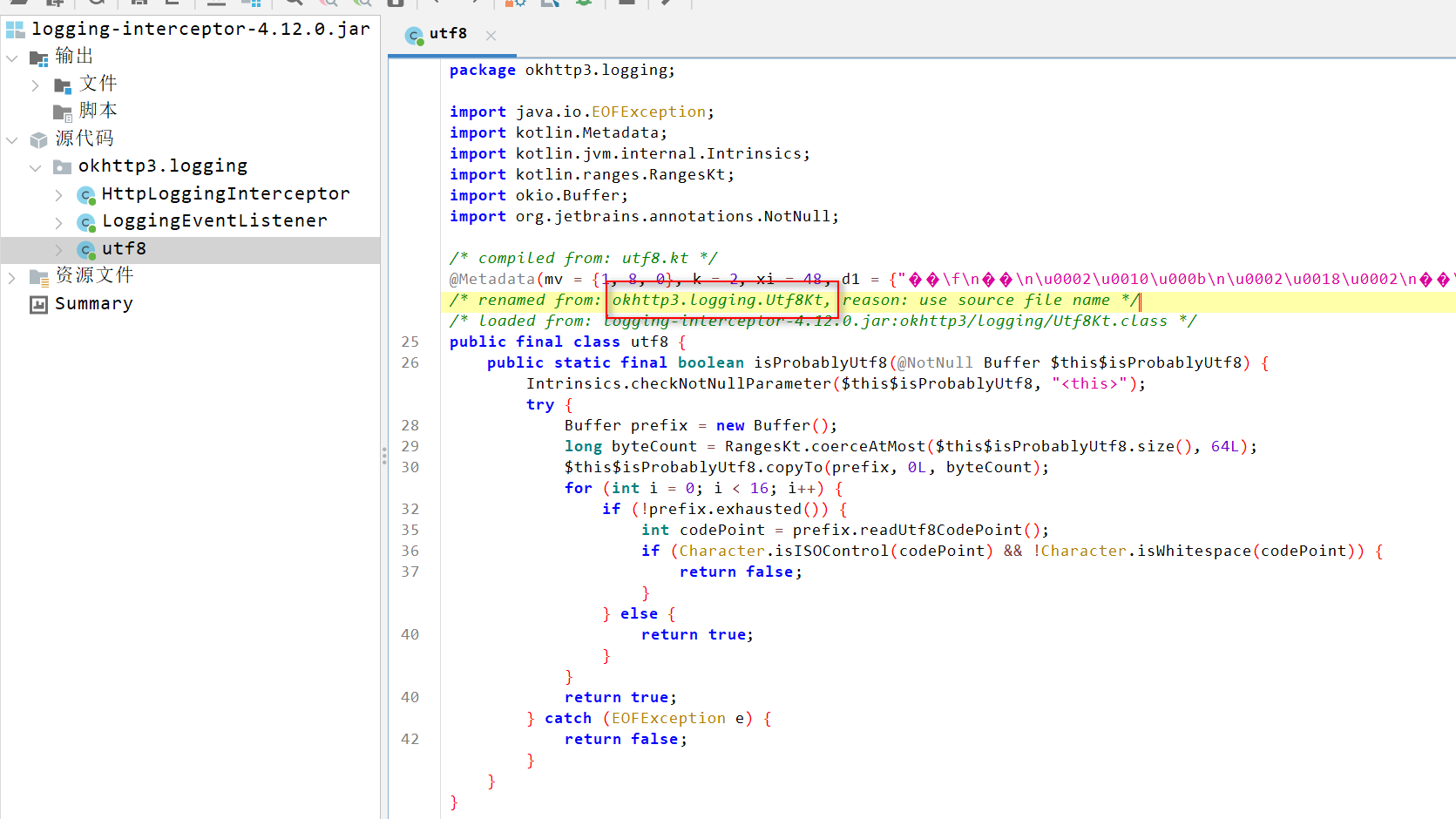1456x819 pixels.
Task: Expand the utf8 class node
Action: [x=58, y=250]
